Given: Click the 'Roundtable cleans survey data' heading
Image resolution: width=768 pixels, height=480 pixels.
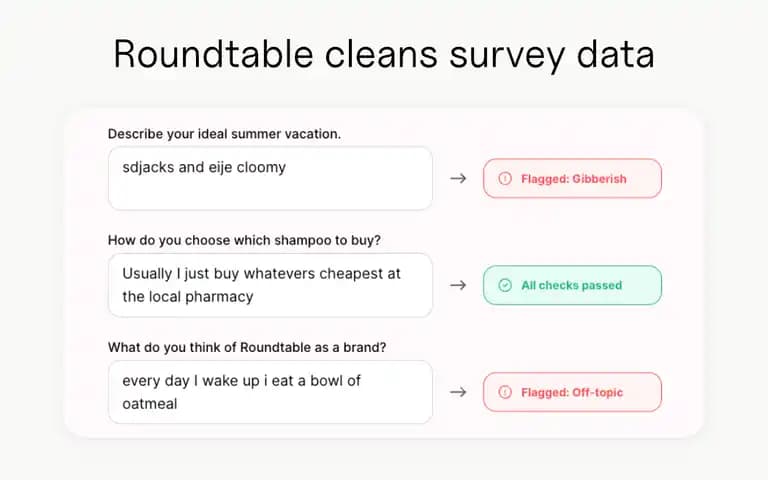Looking at the screenshot, I should pos(384,54).
